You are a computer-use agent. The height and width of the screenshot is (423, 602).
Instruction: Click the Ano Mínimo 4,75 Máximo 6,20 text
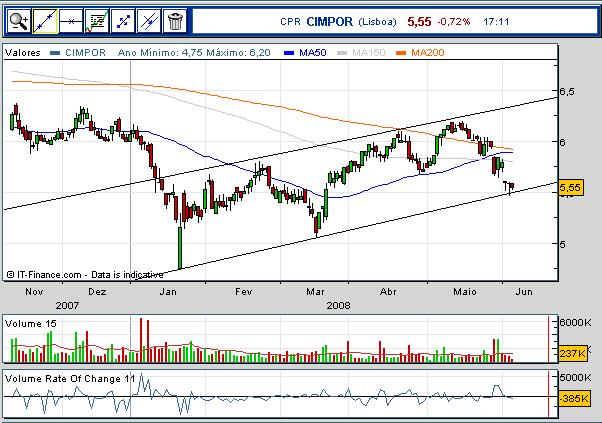(194, 53)
